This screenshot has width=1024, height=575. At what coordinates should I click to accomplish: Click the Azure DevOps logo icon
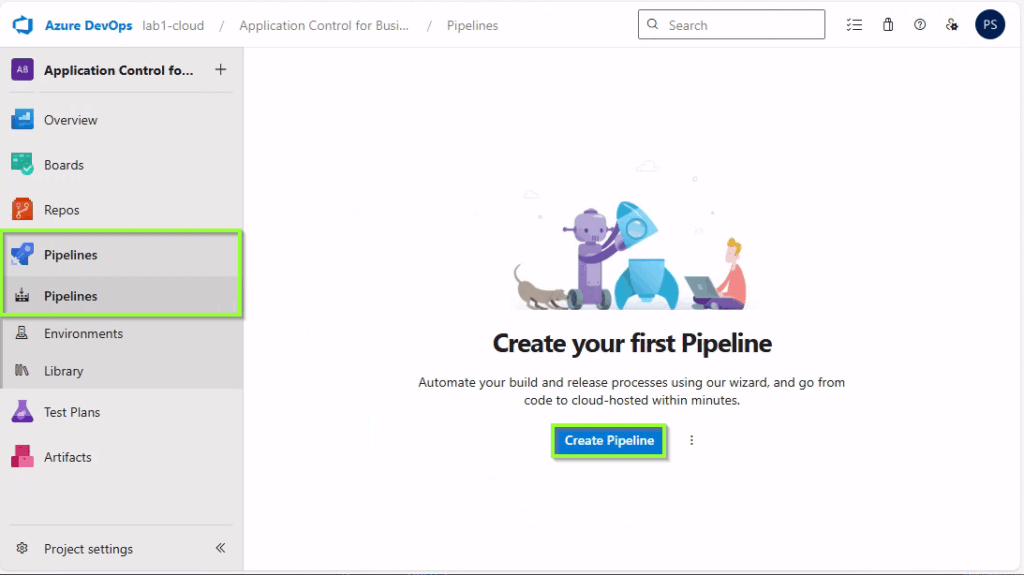23,25
